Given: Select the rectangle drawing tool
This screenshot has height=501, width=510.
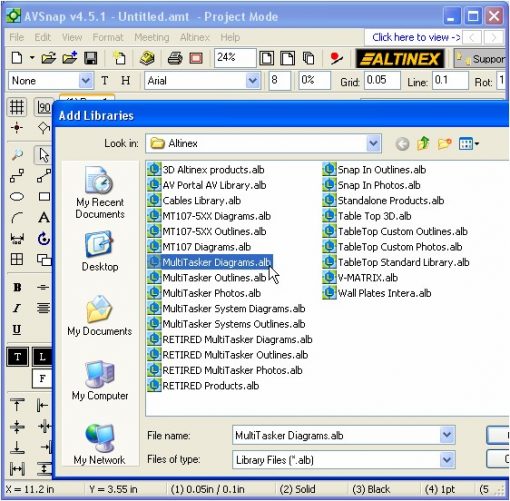Looking at the screenshot, I should click(44, 196).
